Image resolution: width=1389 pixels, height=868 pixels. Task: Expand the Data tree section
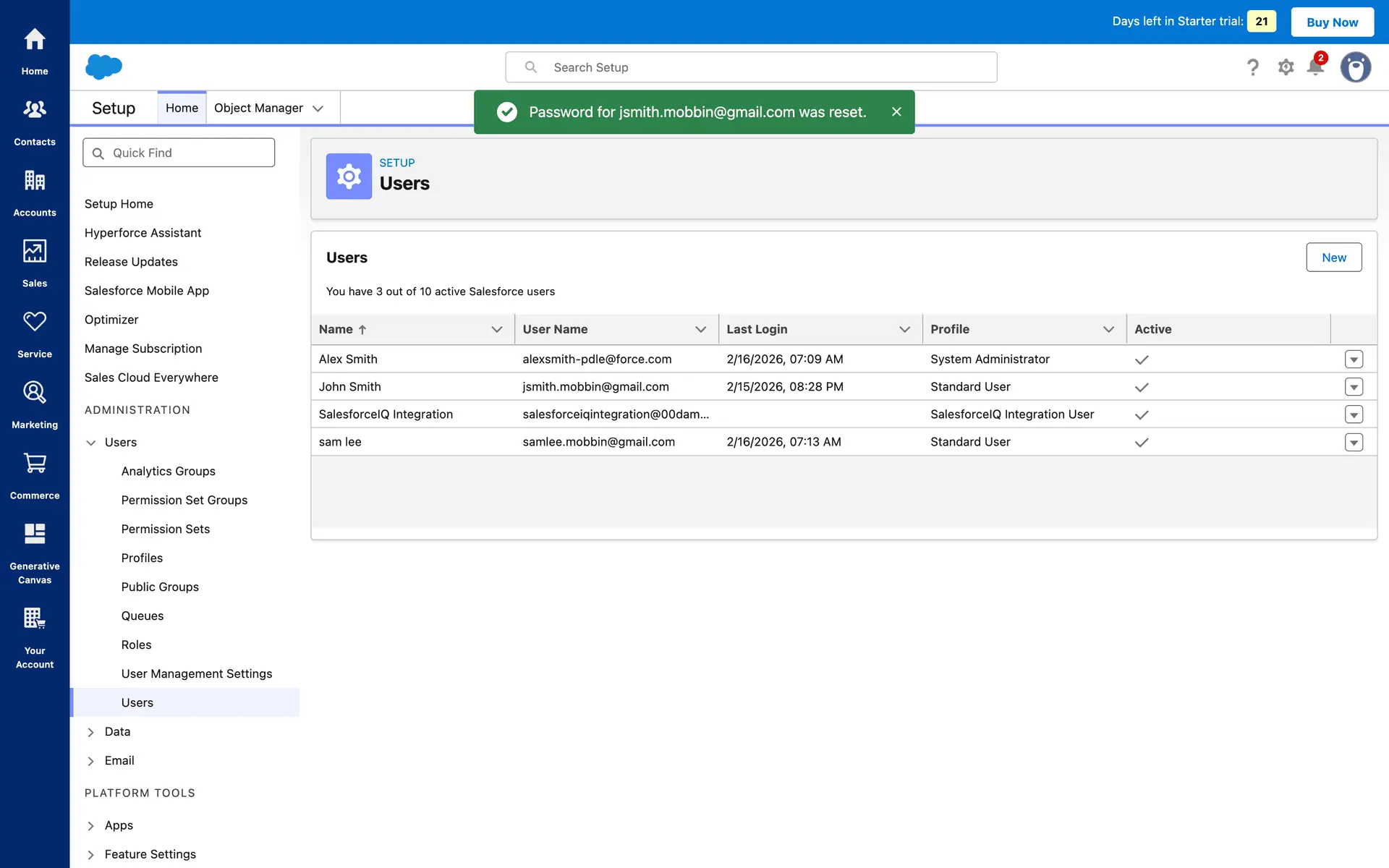(91, 732)
